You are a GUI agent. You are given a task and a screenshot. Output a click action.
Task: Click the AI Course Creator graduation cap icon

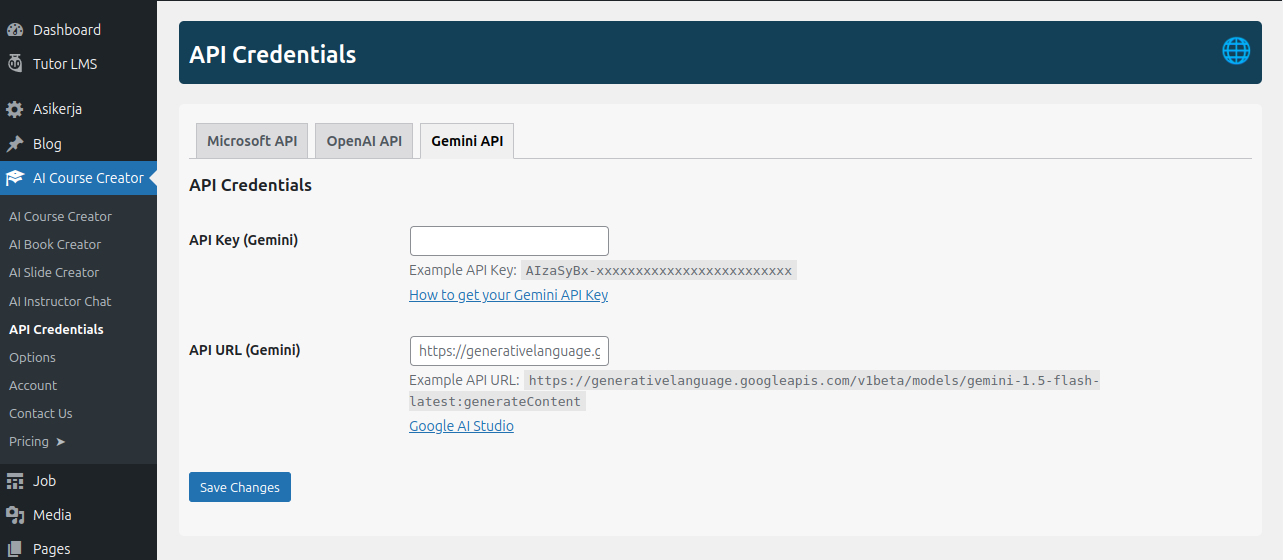(15, 178)
